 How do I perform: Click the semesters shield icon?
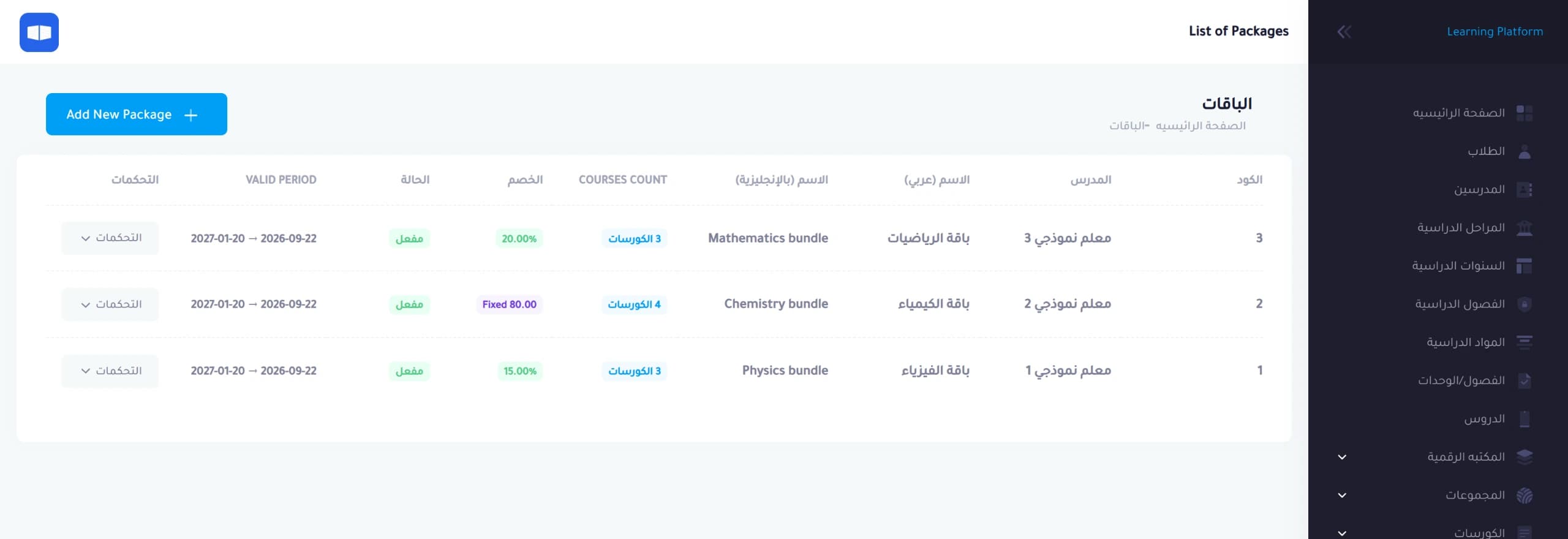click(x=1524, y=304)
